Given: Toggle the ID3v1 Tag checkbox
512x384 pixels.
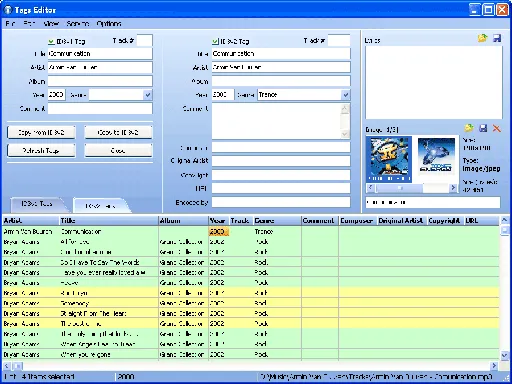Looking at the screenshot, I should (x=51, y=41).
